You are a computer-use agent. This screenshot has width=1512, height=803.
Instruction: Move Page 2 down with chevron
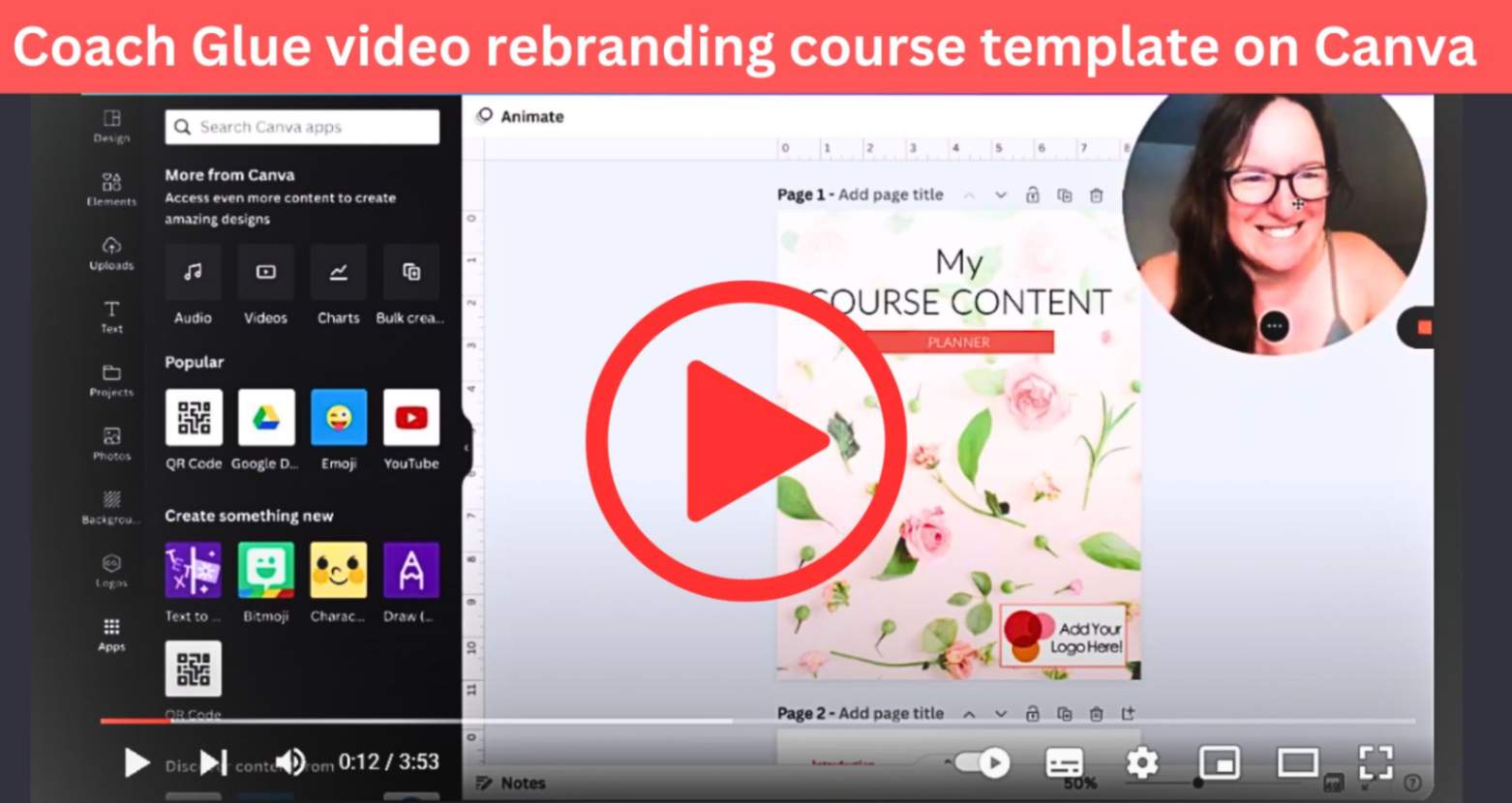point(1001,714)
